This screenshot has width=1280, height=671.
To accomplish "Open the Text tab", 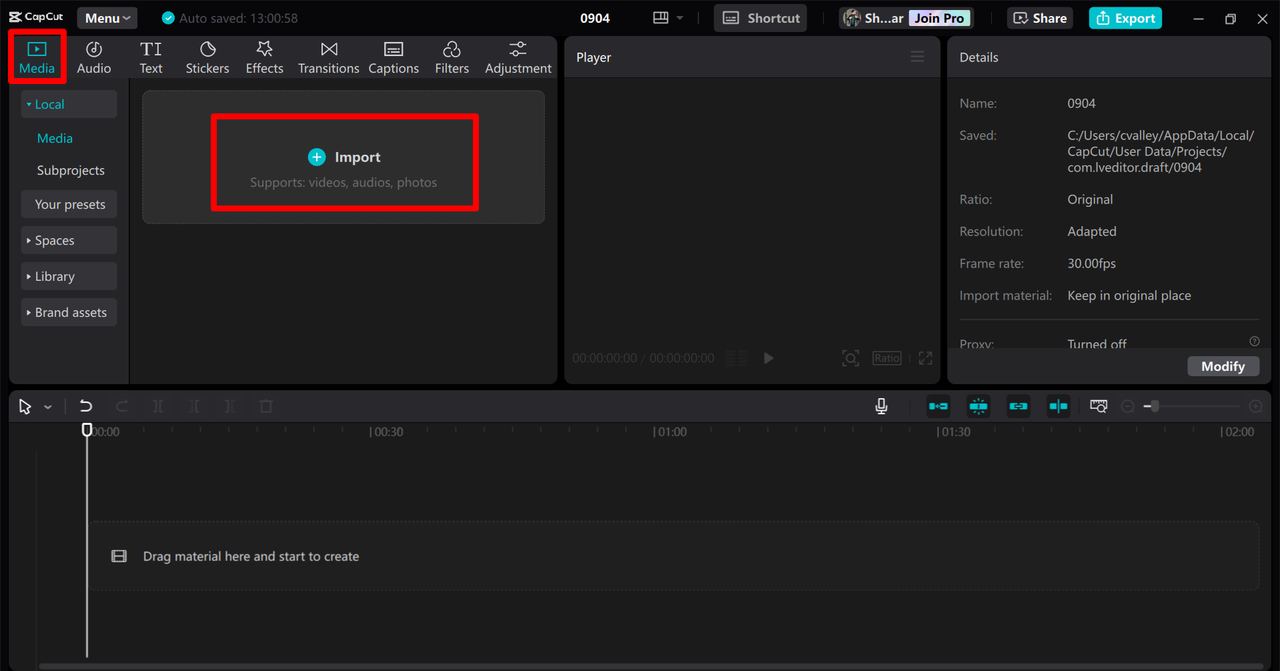I will coord(151,57).
